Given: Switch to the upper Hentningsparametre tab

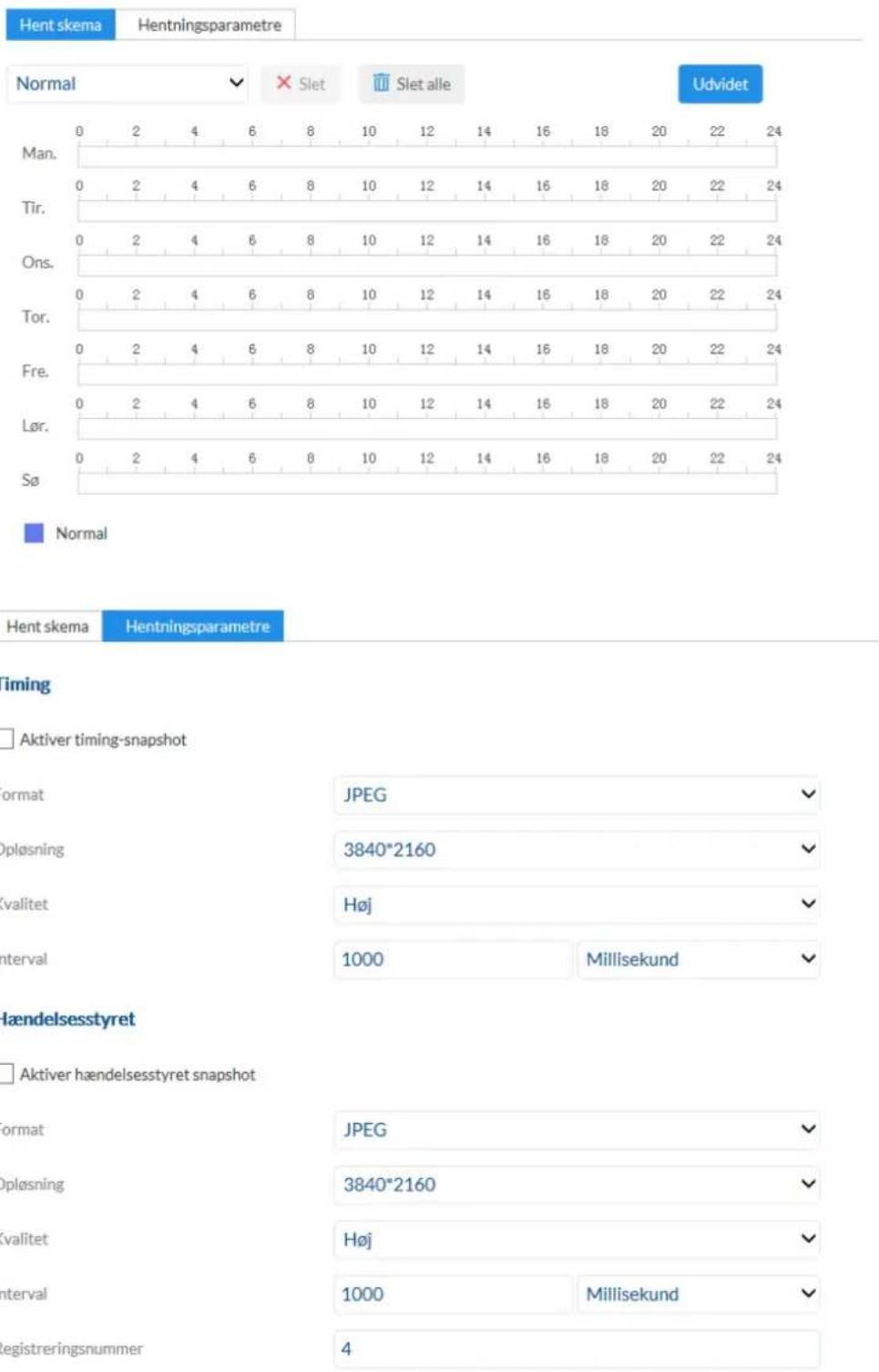Looking at the screenshot, I should click(210, 25).
